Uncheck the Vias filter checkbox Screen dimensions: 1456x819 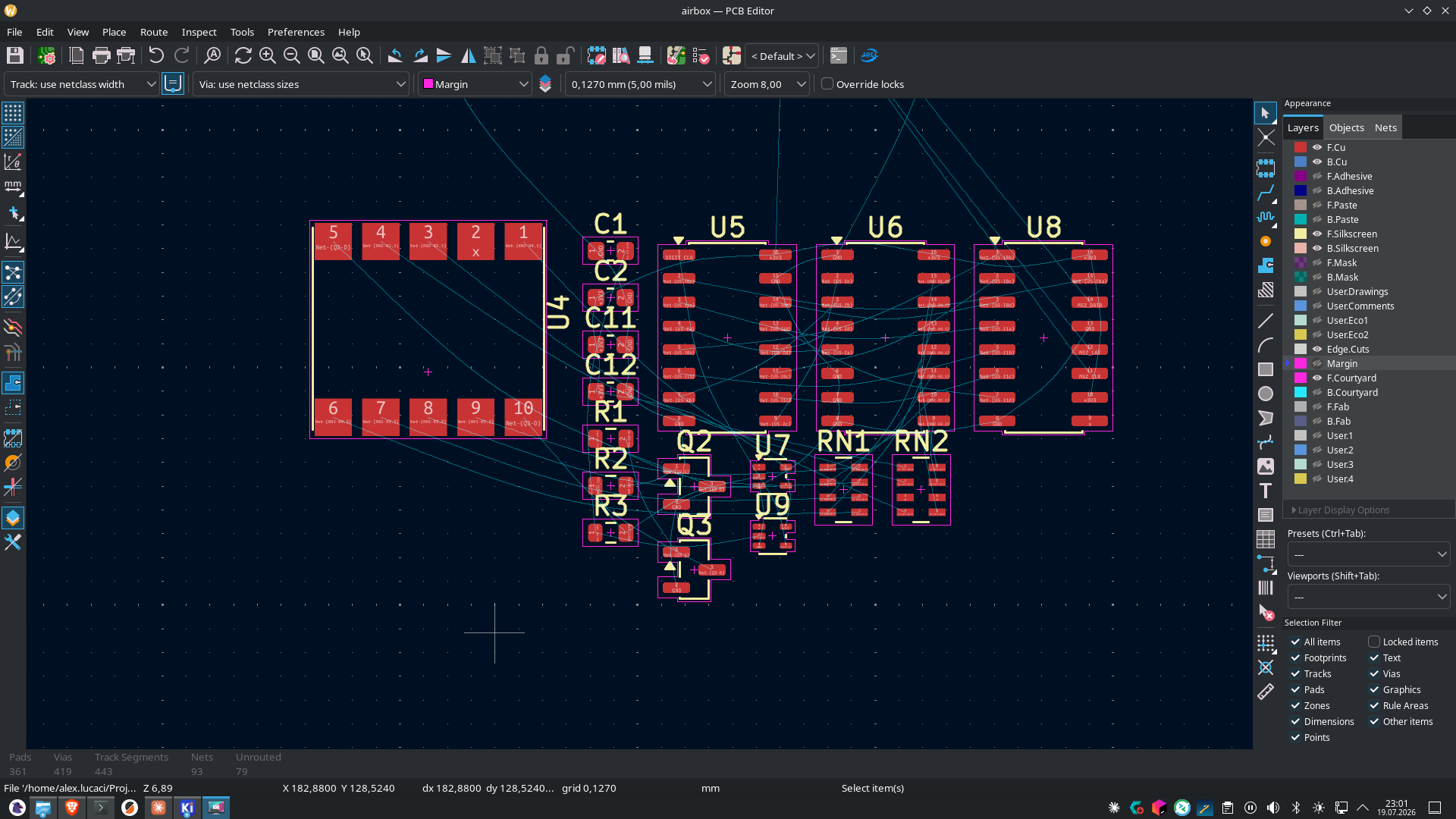[1374, 673]
